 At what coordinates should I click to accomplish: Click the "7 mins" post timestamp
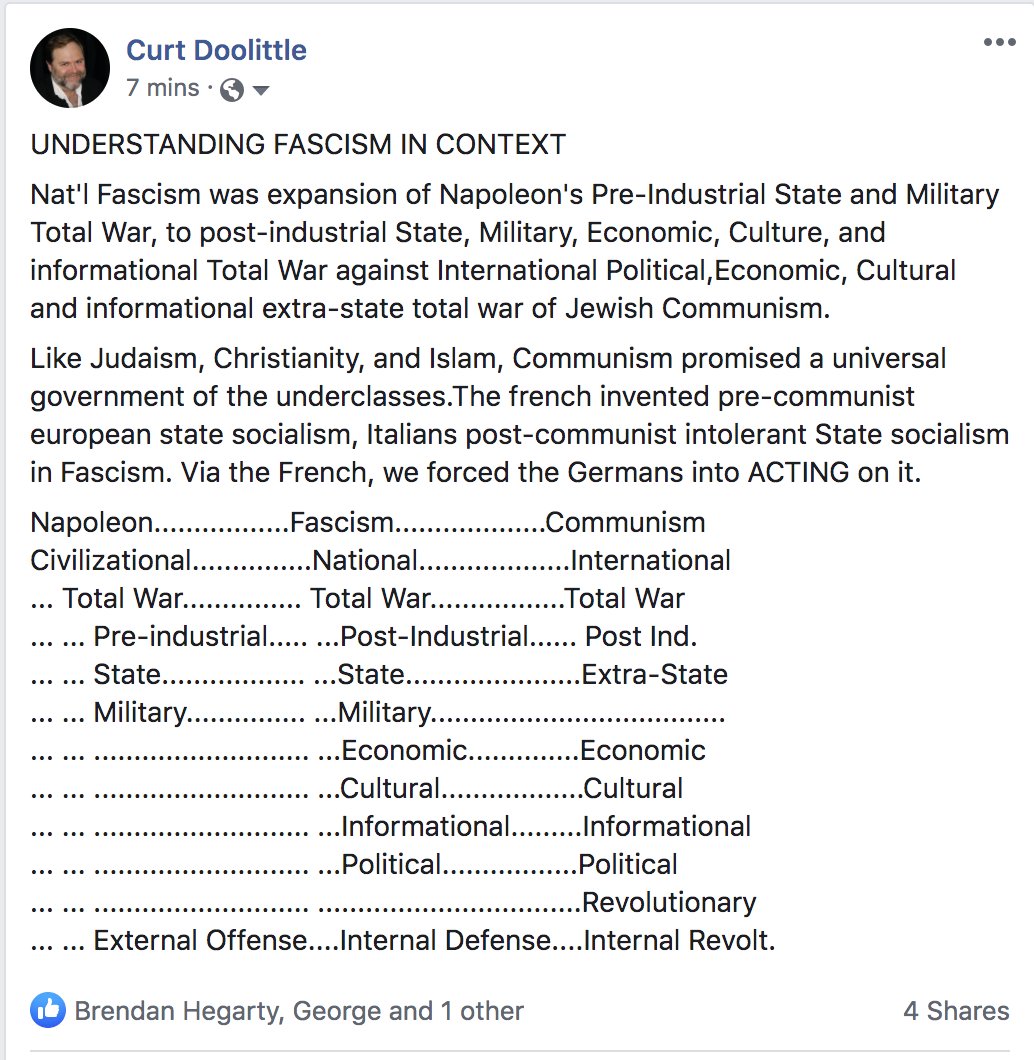[x=163, y=88]
